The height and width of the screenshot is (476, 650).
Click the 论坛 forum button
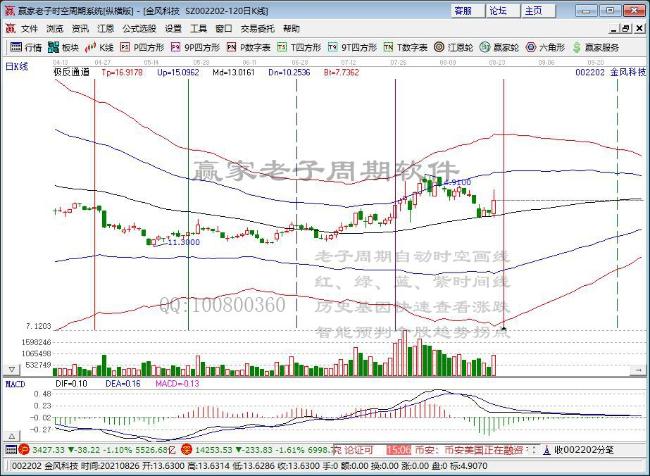click(x=503, y=11)
